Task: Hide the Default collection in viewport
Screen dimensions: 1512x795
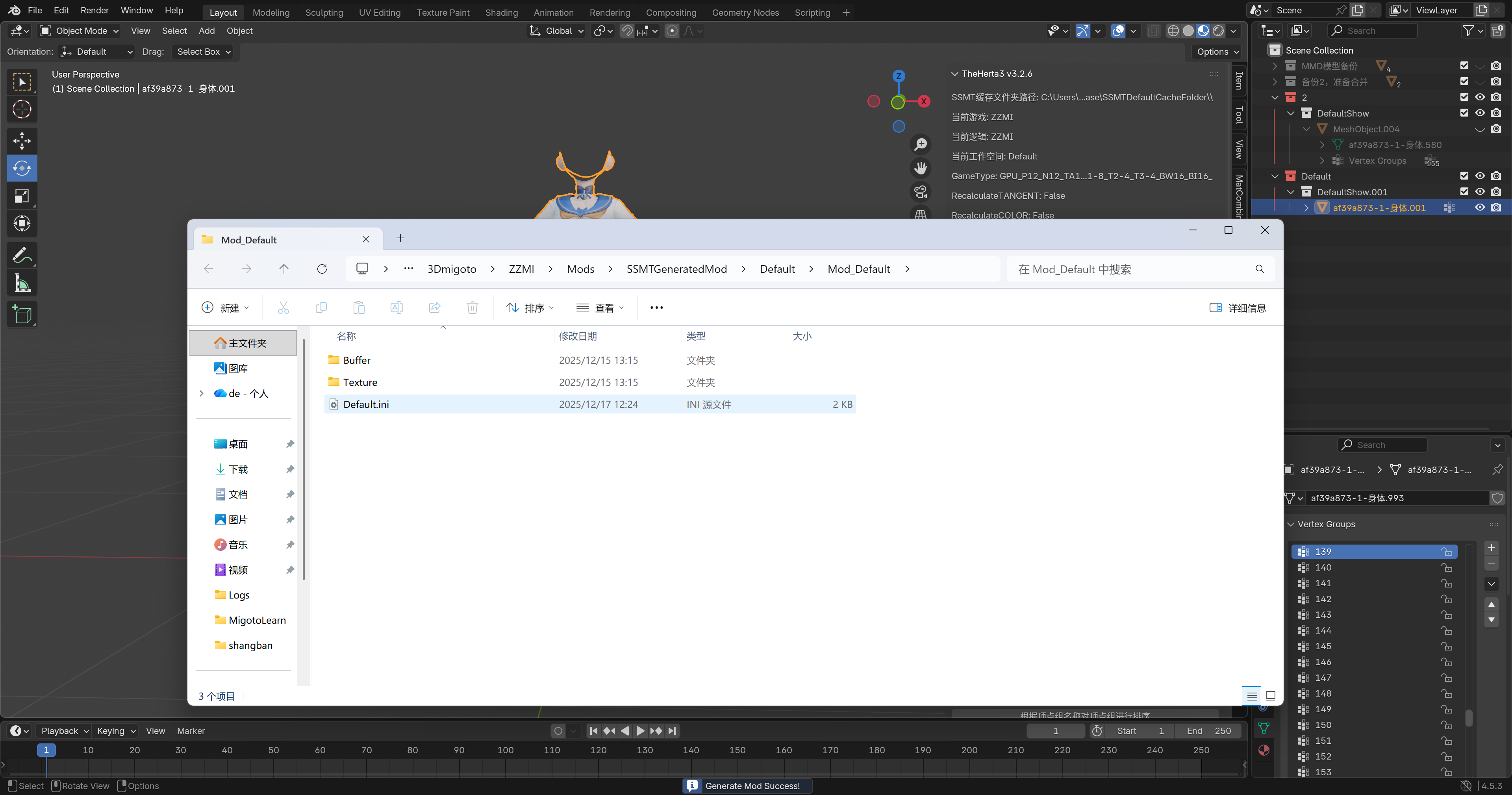Action: click(x=1480, y=176)
